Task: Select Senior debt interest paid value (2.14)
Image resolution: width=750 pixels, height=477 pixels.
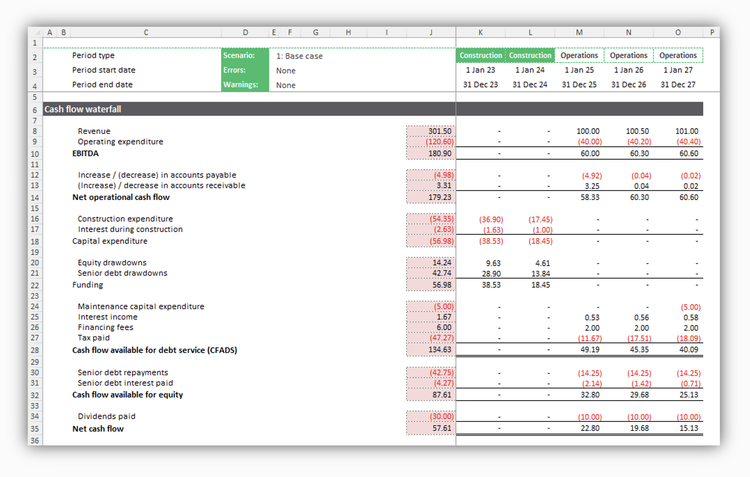Action: (x=592, y=384)
